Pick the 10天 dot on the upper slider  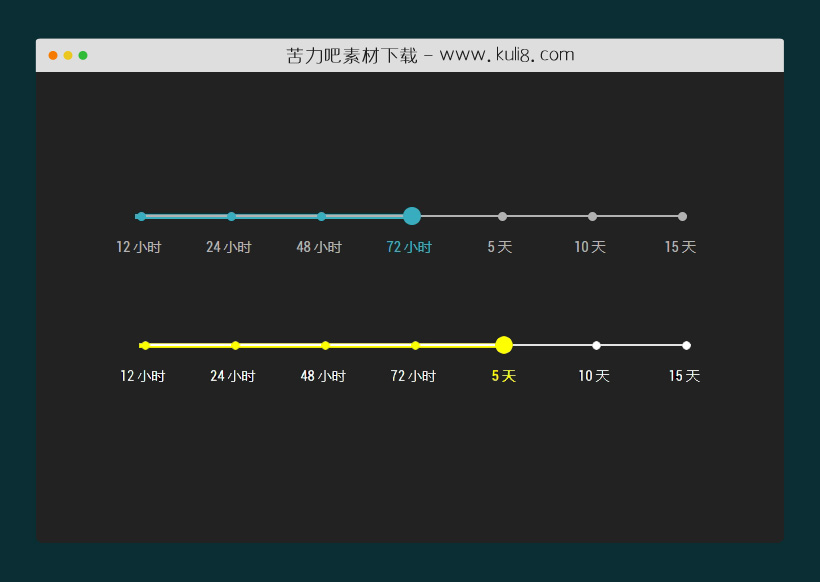(x=592, y=216)
